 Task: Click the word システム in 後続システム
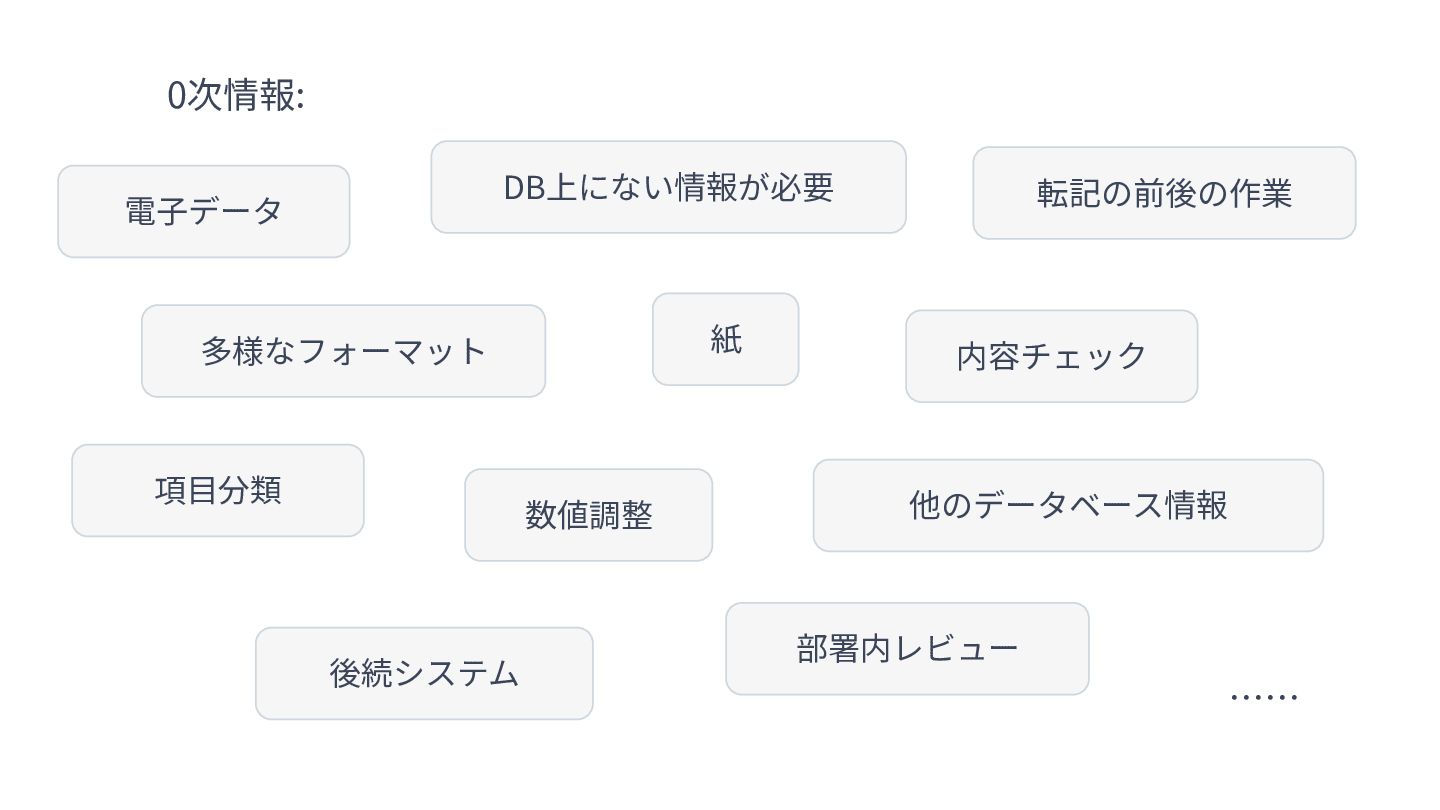coord(456,673)
